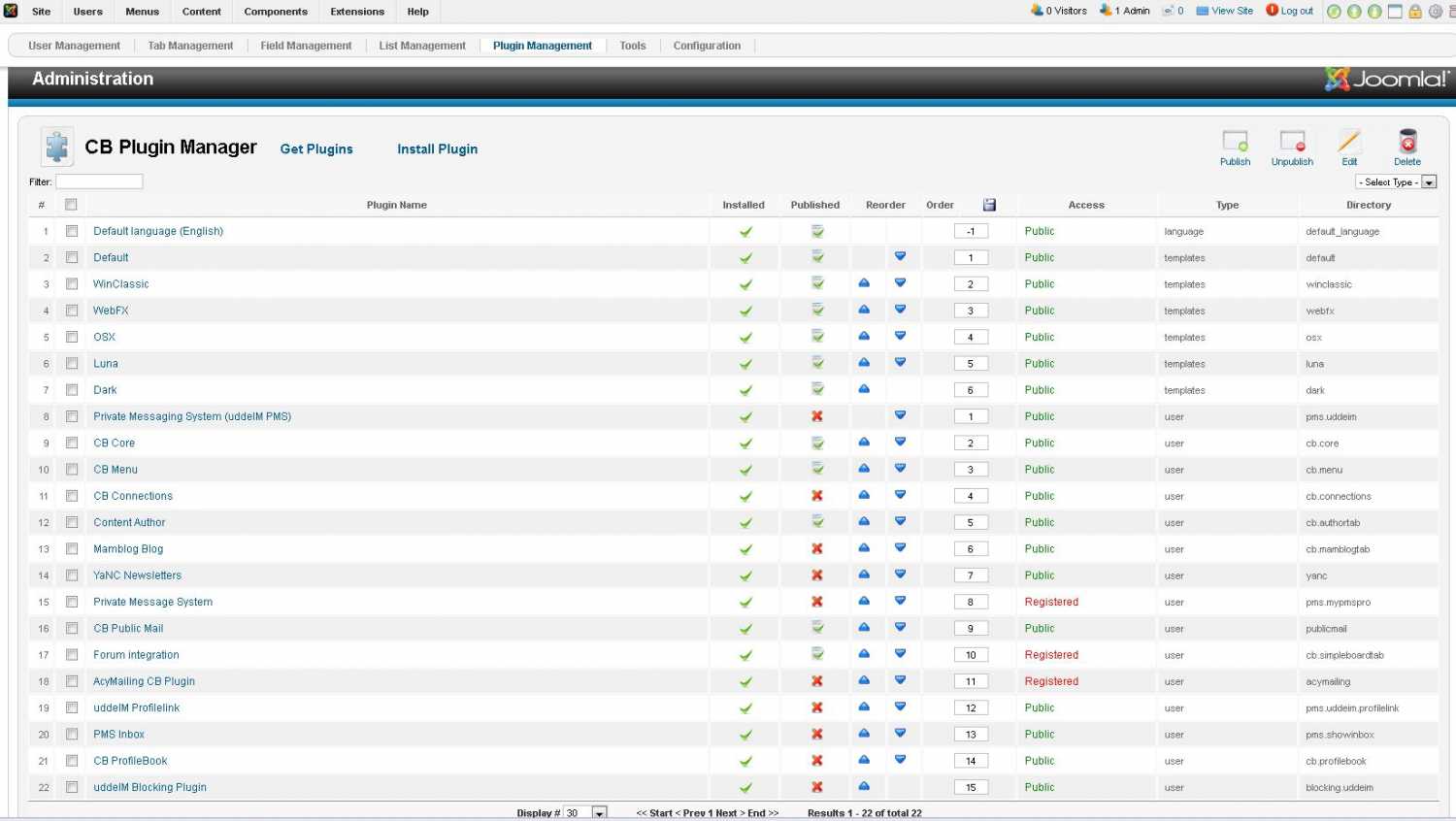Tick the Forum integration checkbox

72,655
